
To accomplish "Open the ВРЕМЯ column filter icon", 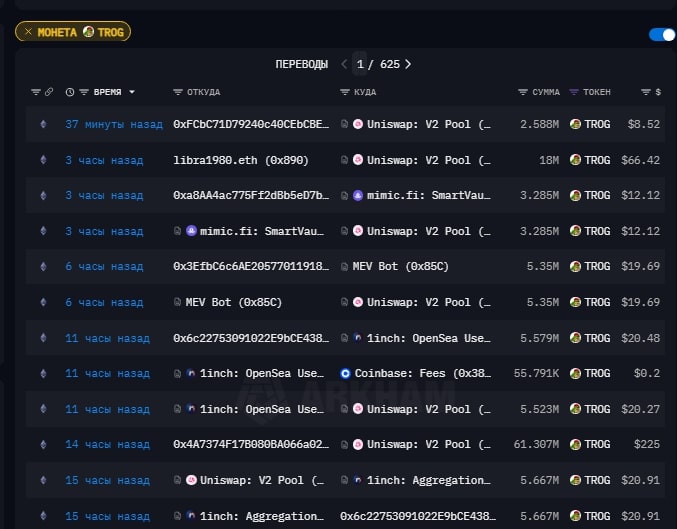I will click(x=84, y=92).
